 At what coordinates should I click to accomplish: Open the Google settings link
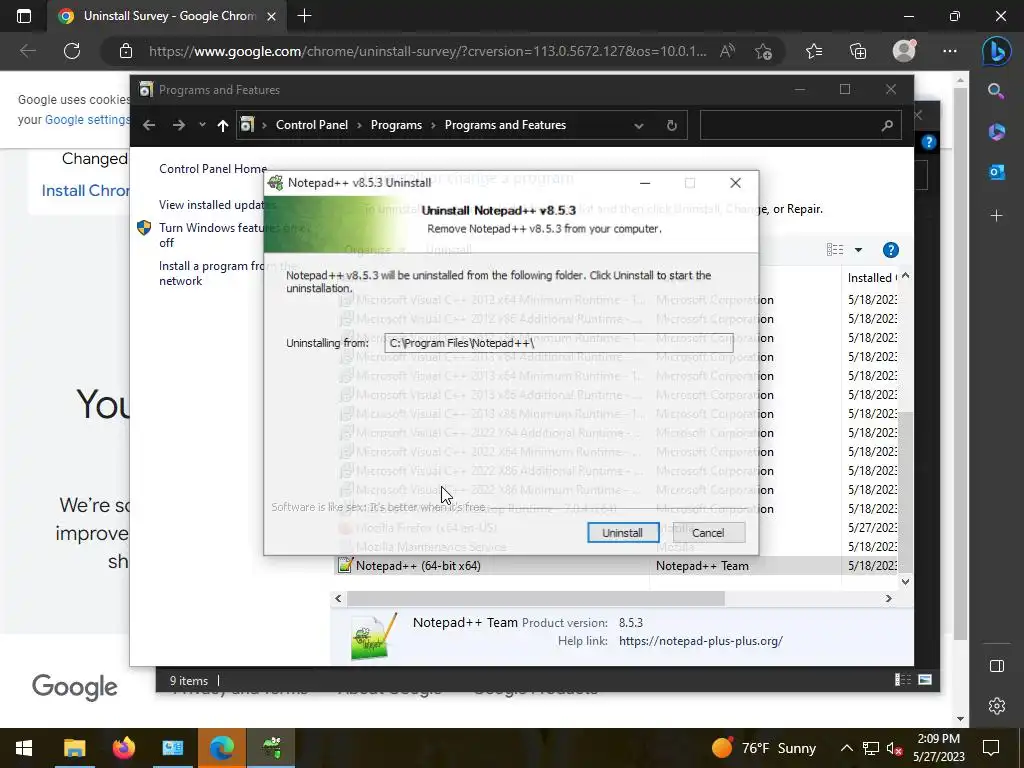88,120
